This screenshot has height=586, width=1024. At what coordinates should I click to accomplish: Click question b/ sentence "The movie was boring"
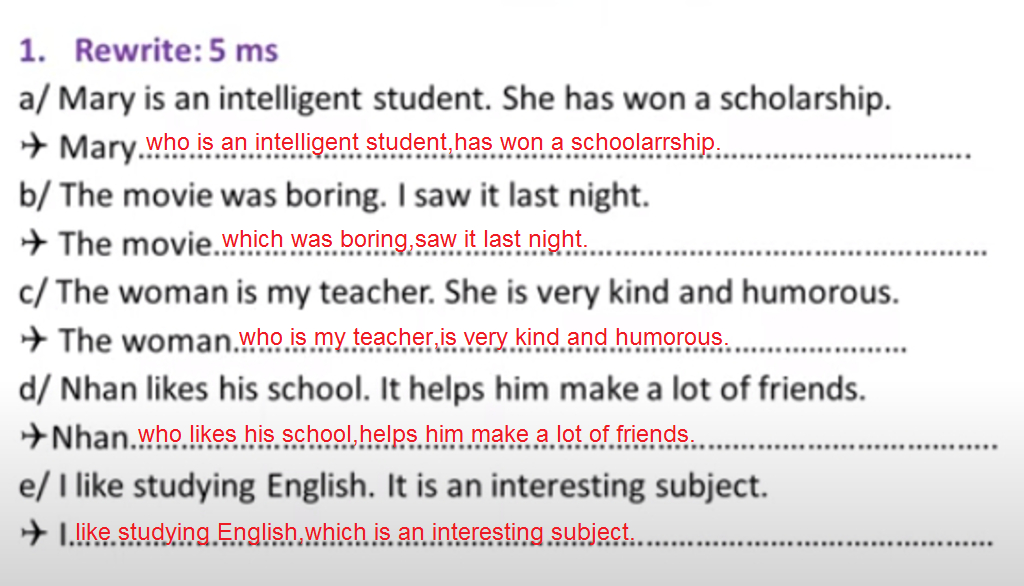[334, 195]
